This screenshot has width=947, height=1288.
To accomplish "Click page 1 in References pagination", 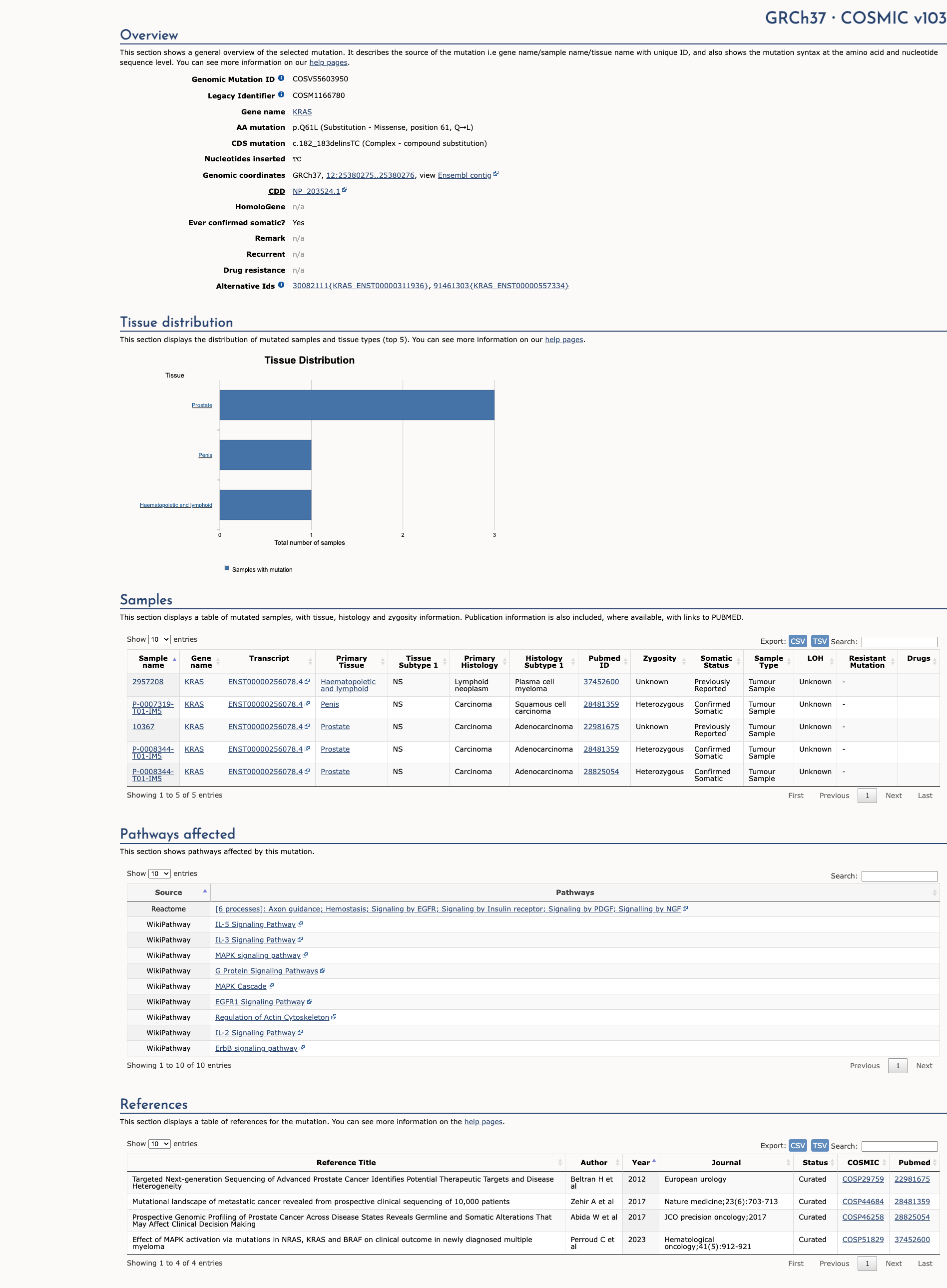I will (867, 1264).
